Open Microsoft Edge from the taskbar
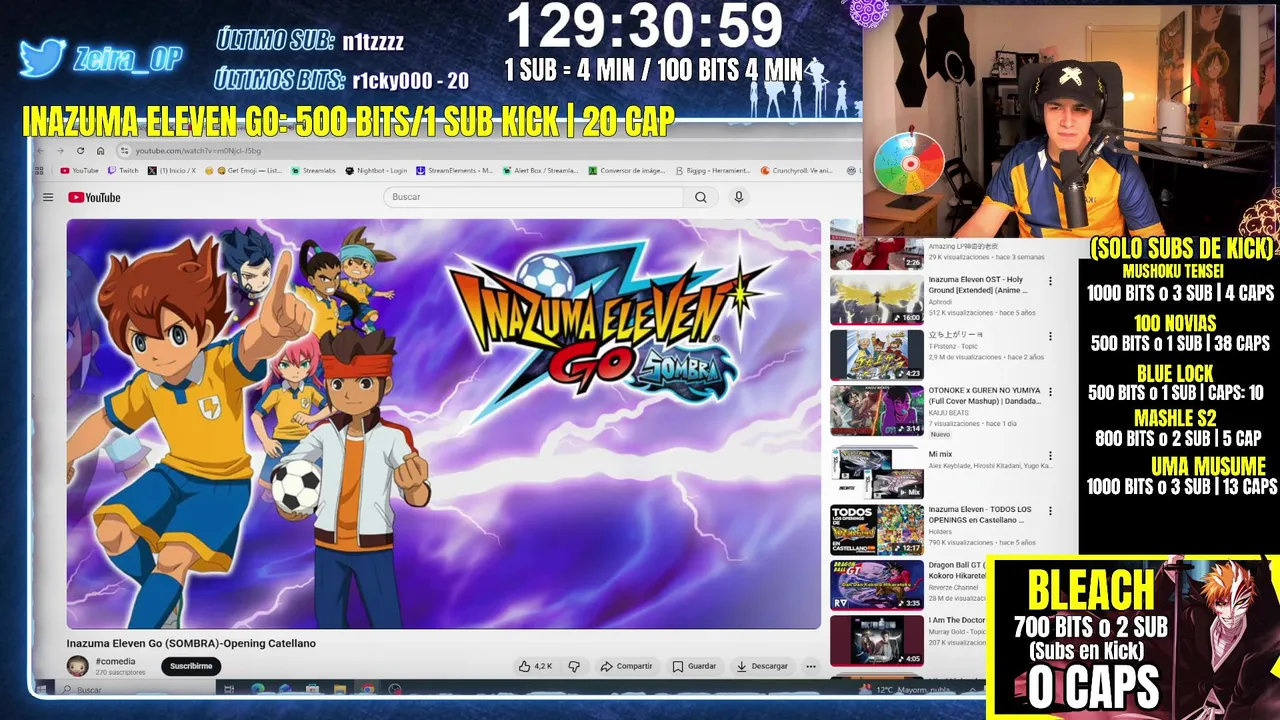 tap(258, 689)
